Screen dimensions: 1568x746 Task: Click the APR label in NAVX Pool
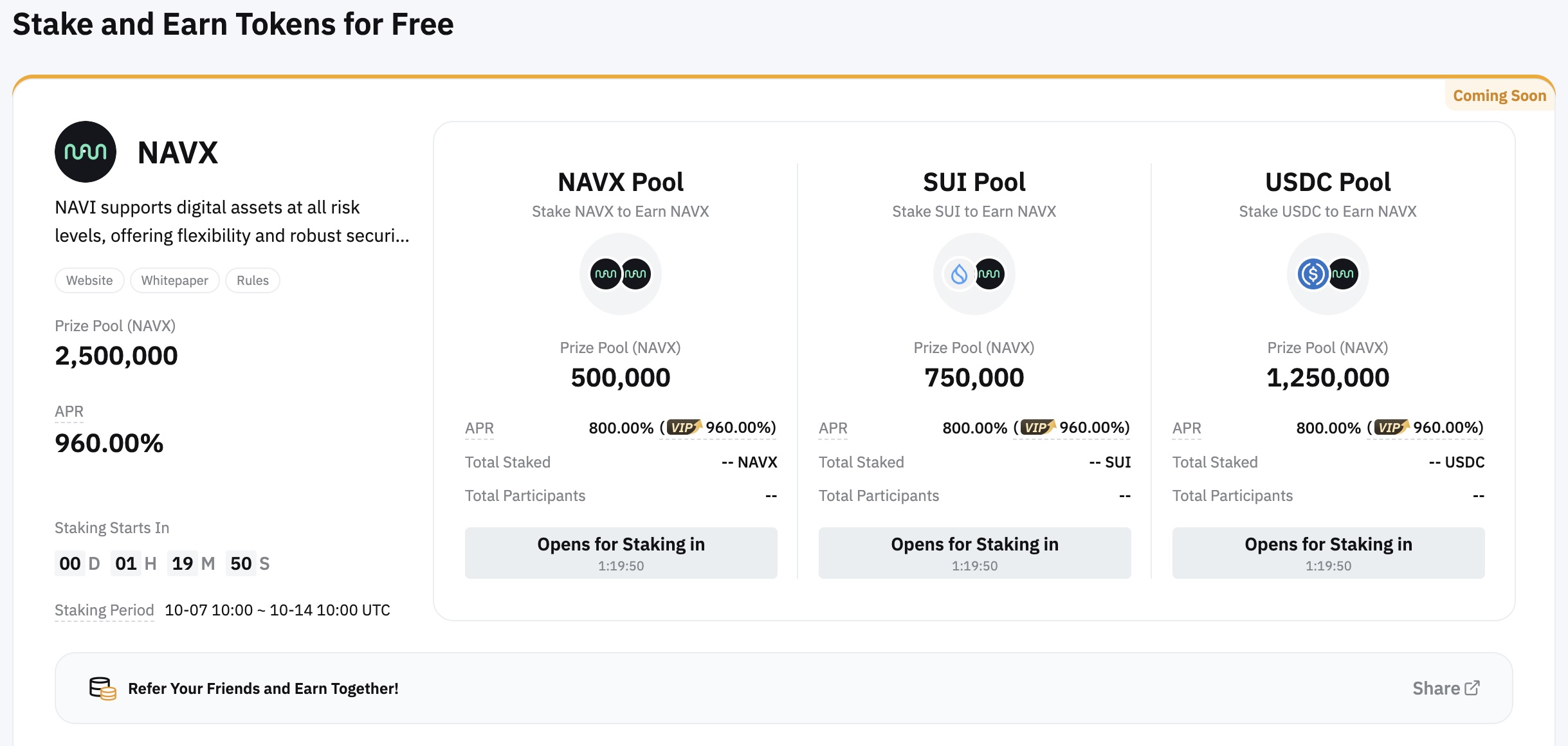(x=480, y=428)
